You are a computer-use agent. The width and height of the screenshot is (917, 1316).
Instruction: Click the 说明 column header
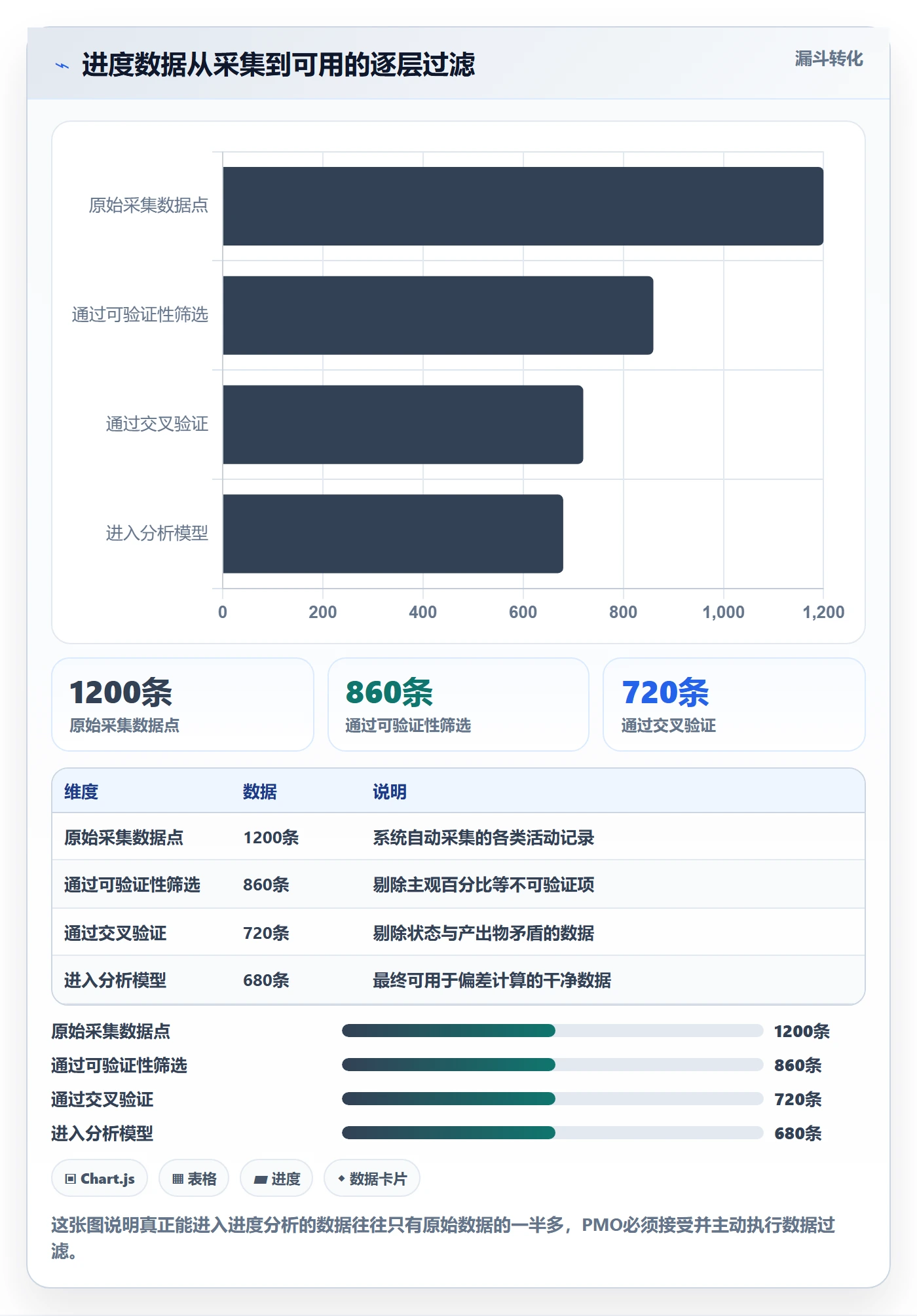click(x=390, y=792)
